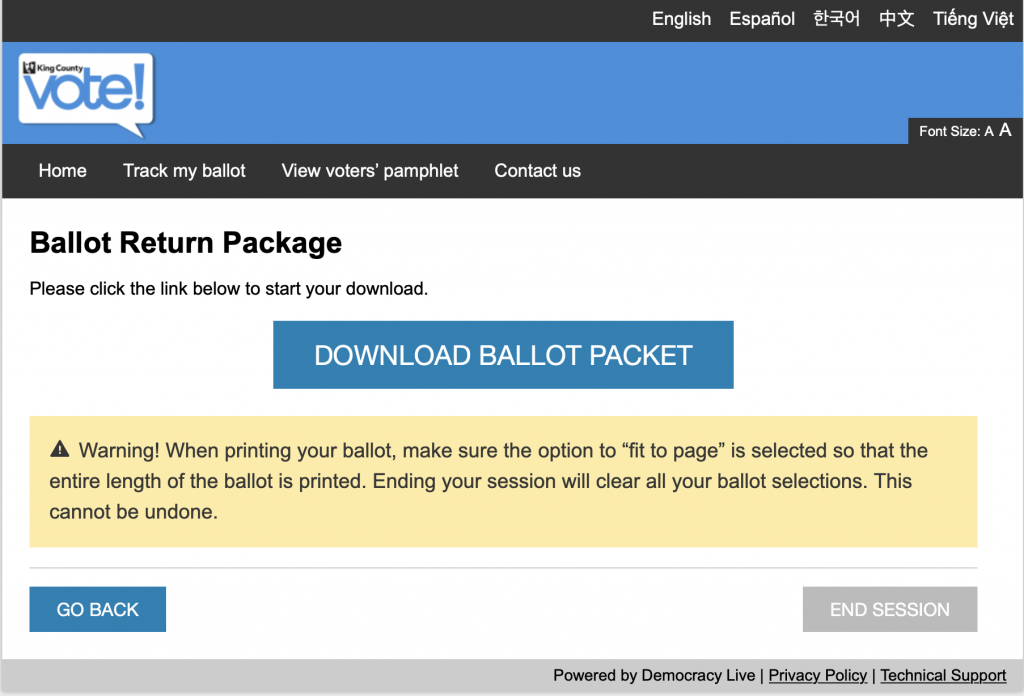The image size is (1024, 696).
Task: Click the Ballot Return Package heading
Action: point(186,243)
